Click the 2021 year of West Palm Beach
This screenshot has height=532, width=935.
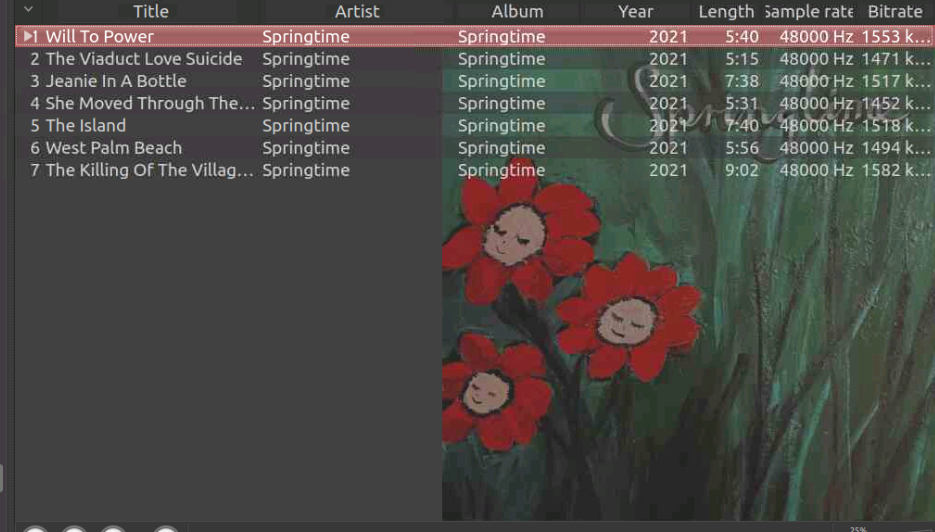[x=668, y=147]
